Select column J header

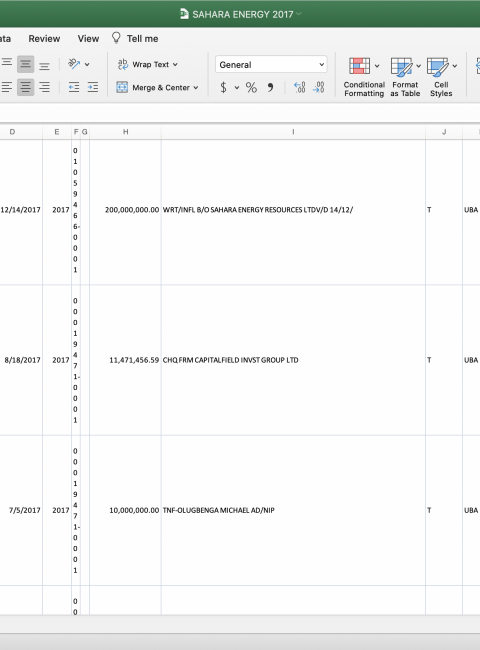click(x=444, y=132)
